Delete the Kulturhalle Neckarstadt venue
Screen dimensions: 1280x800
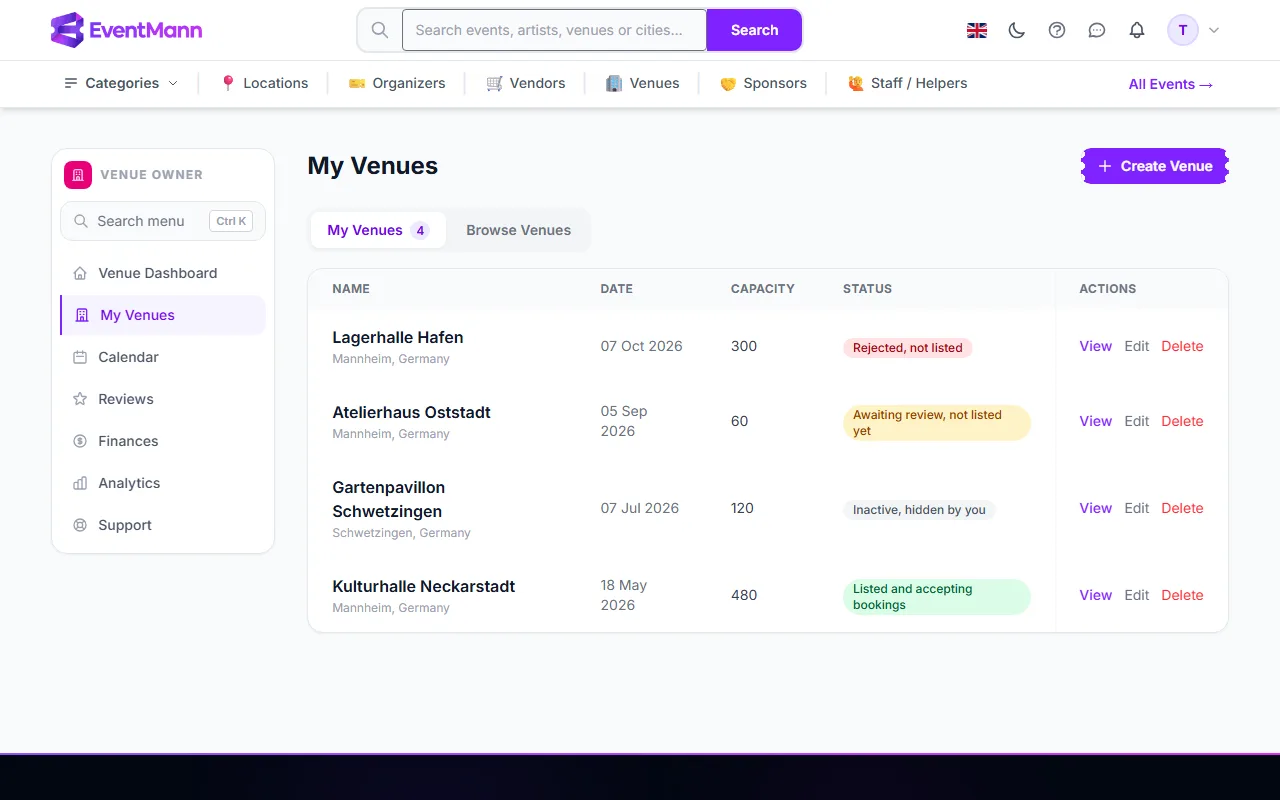[1182, 595]
